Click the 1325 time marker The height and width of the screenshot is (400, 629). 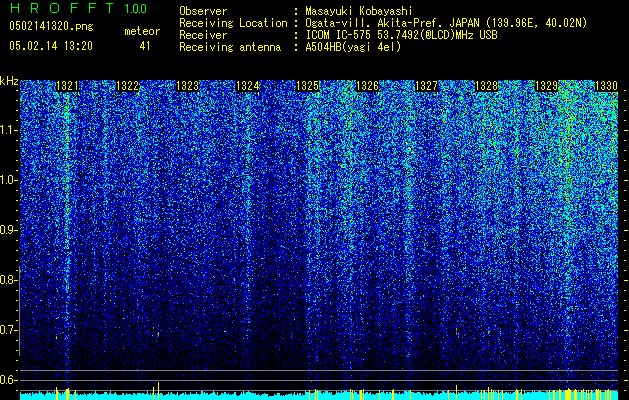pos(307,86)
